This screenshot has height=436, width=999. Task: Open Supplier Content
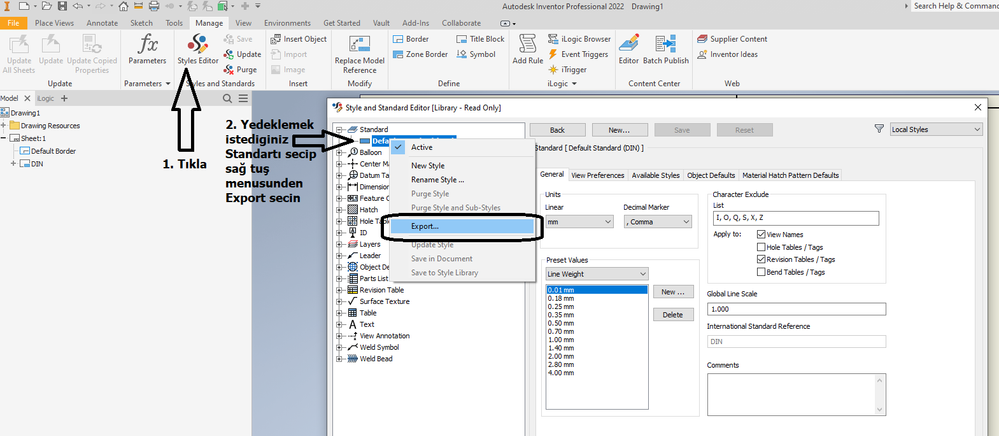pyautogui.click(x=732, y=39)
